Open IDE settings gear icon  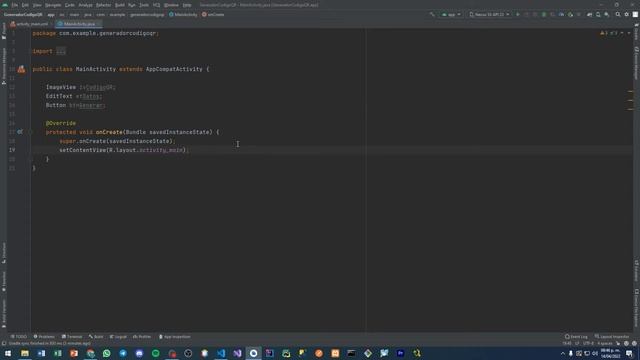[x=627, y=15]
